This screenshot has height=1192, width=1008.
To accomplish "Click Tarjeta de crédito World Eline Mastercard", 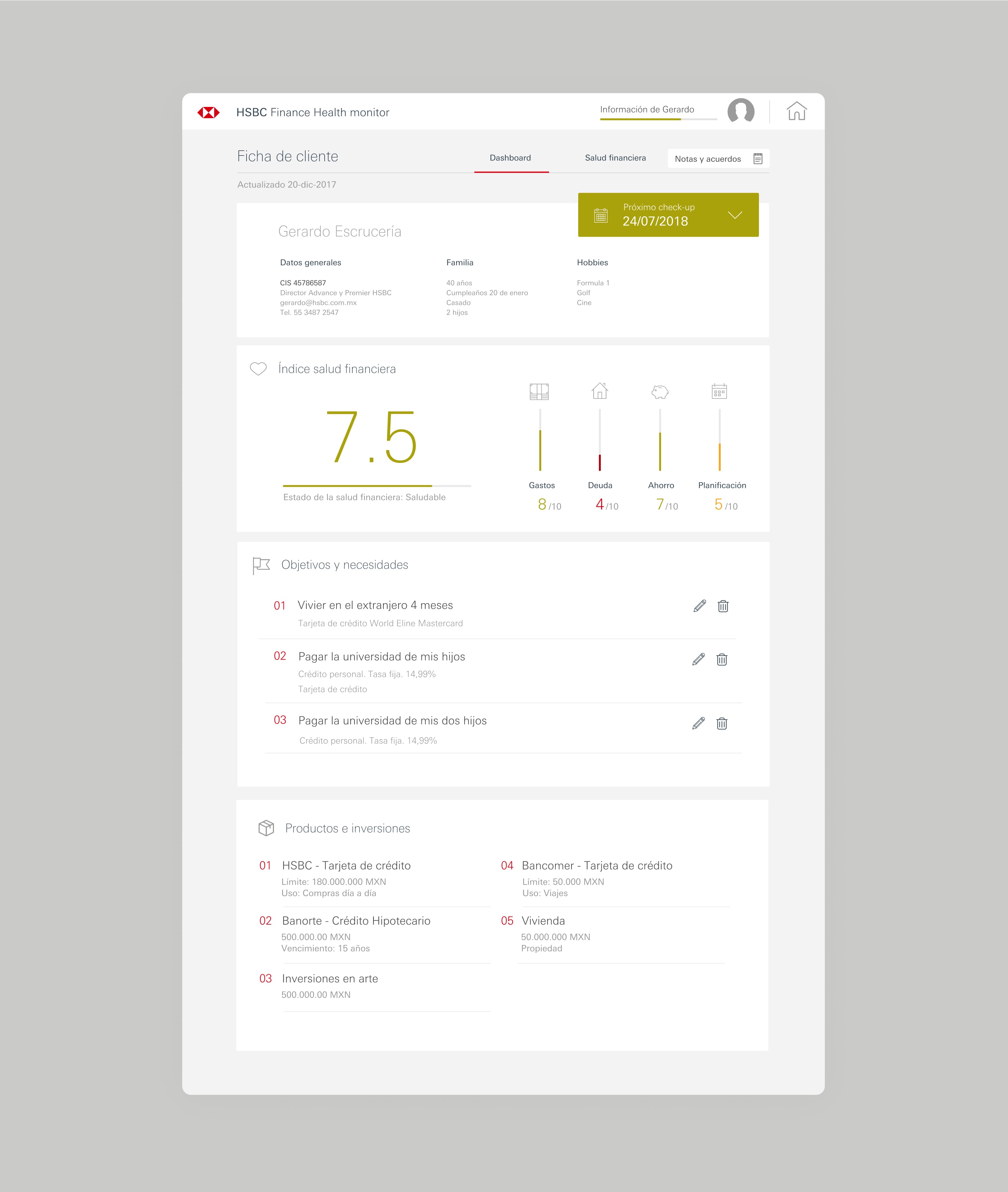I will pos(380,623).
